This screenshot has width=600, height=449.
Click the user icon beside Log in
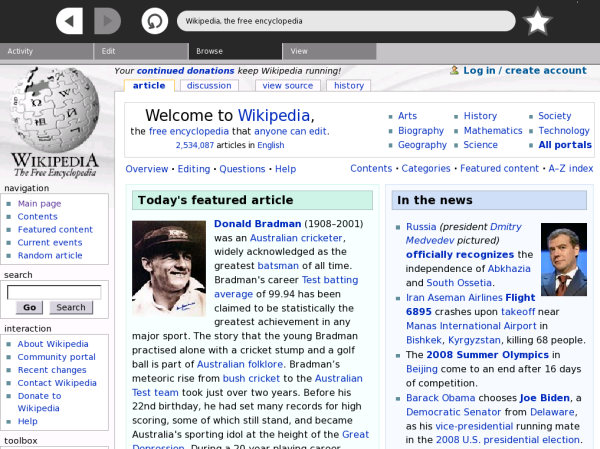(454, 71)
